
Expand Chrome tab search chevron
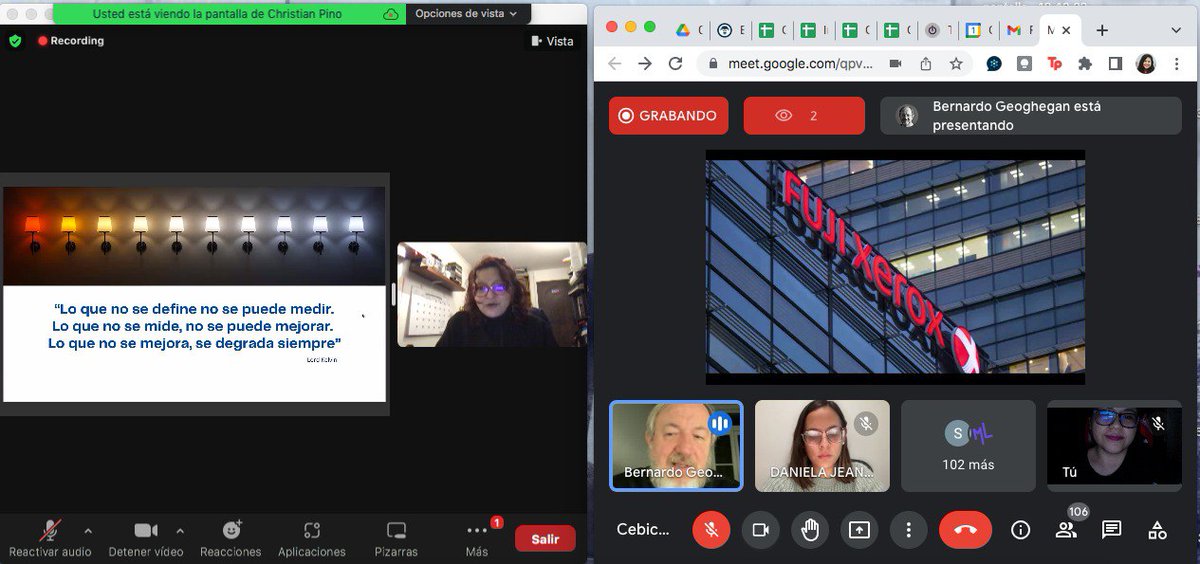[x=1175, y=30]
